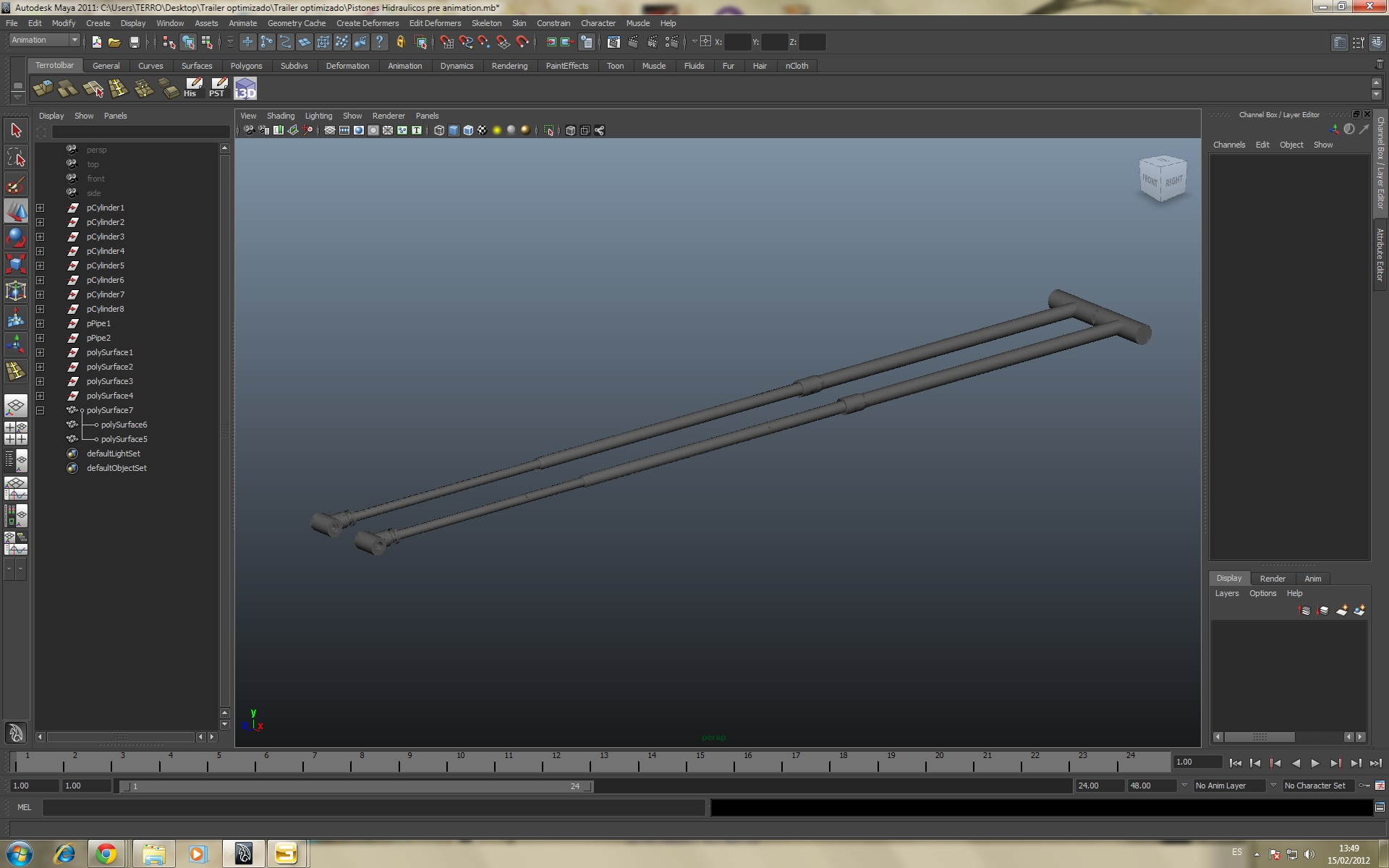Click the lock selection padlock icon
This screenshot has width=1389, height=868.
401,43
